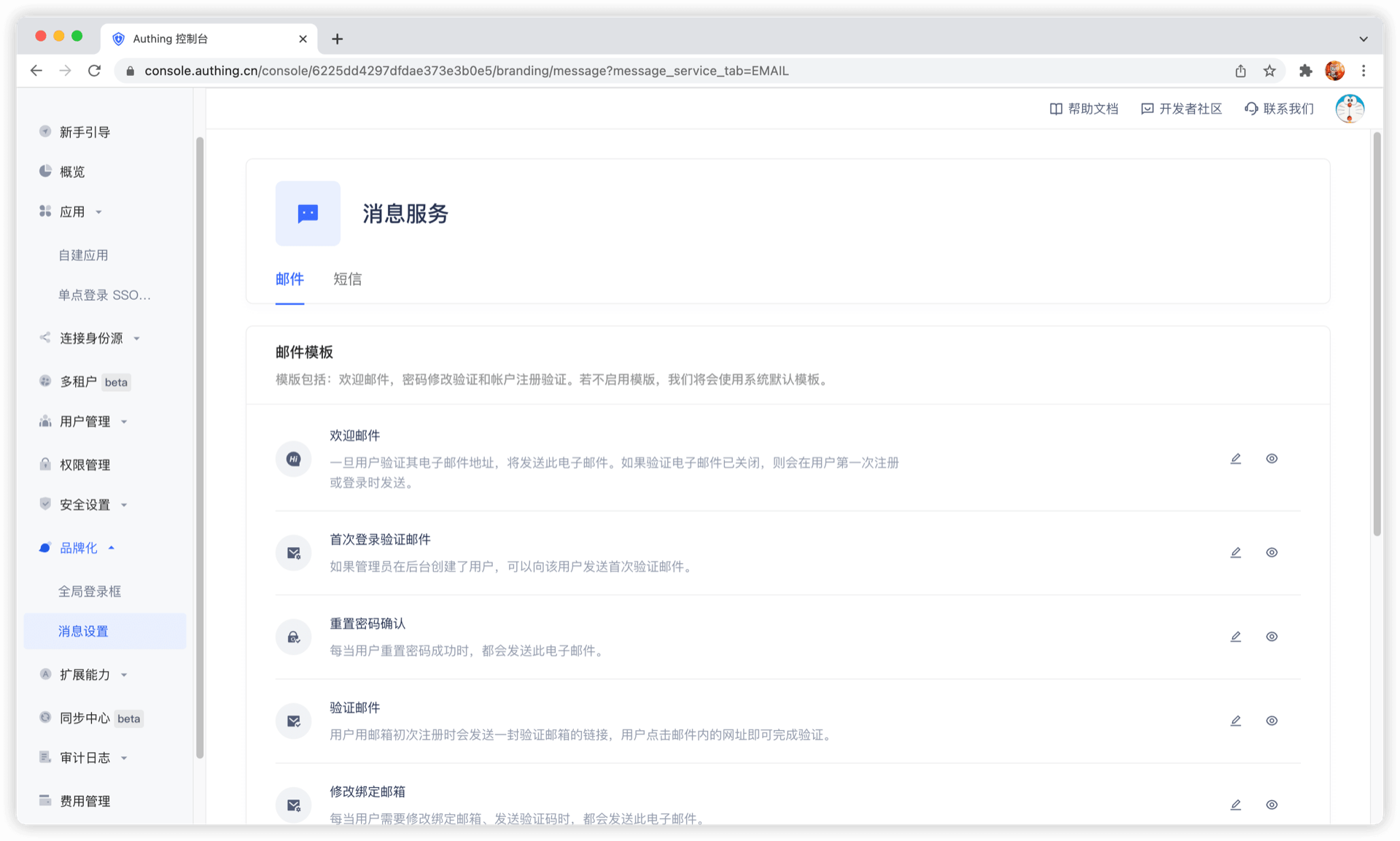The height and width of the screenshot is (841, 1400).
Task: Edit the 重置密码确认 email template
Action: [x=1235, y=637]
